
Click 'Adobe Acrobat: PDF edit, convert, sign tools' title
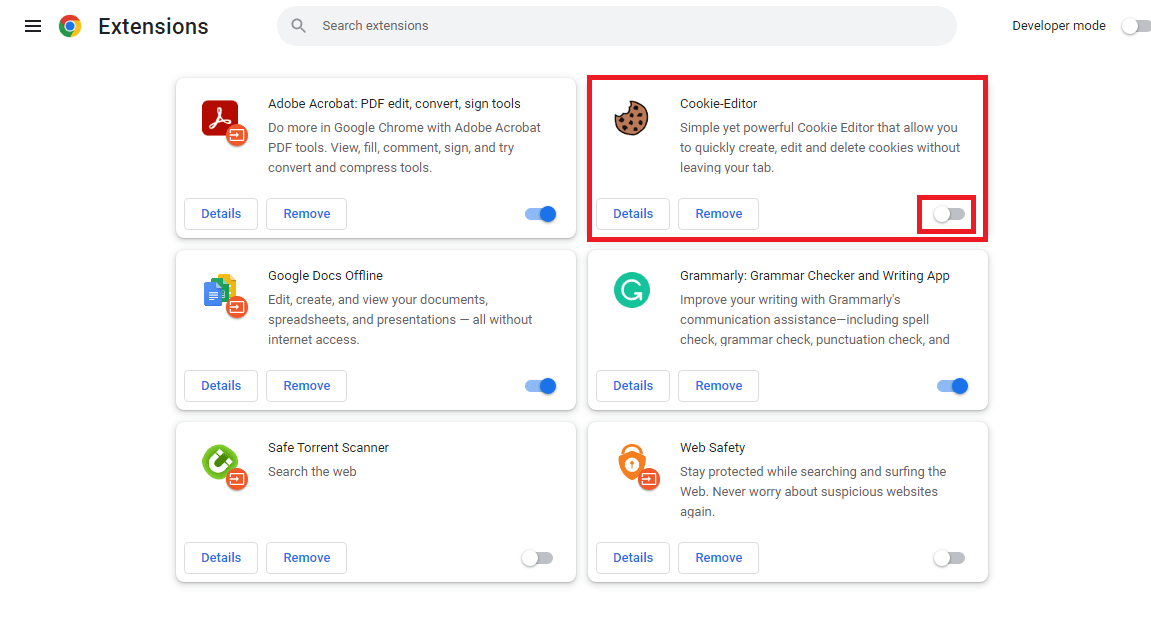click(394, 104)
